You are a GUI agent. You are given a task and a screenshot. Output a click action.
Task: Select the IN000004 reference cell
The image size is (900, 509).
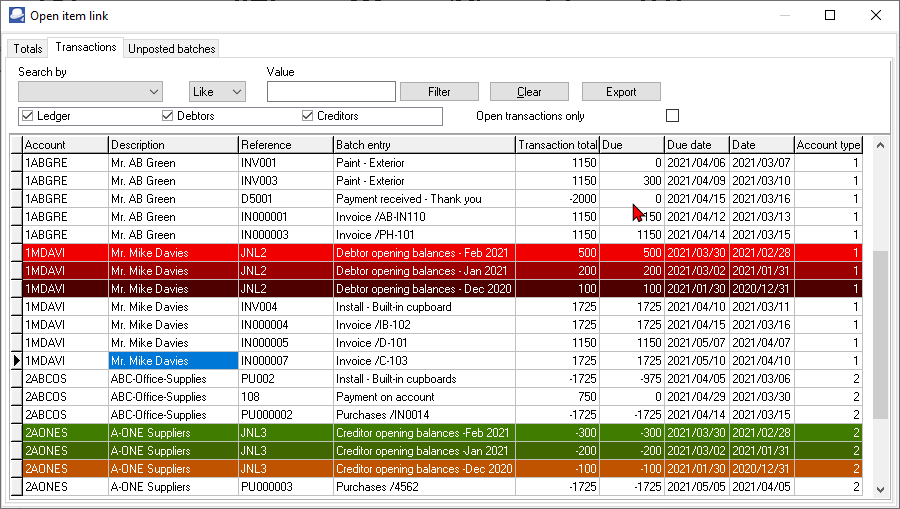[x=285, y=325]
